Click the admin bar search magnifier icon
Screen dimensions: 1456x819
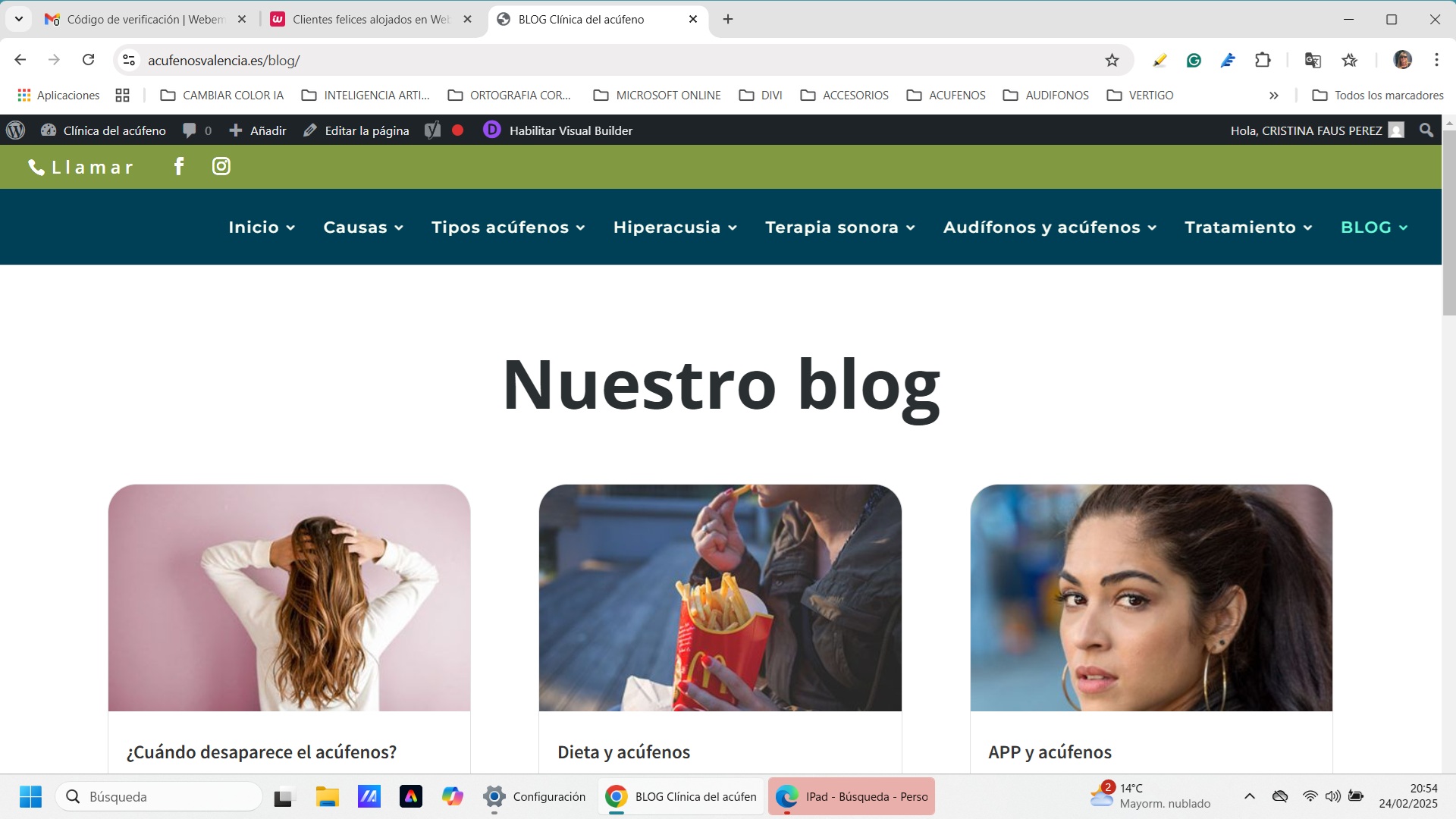pyautogui.click(x=1426, y=130)
